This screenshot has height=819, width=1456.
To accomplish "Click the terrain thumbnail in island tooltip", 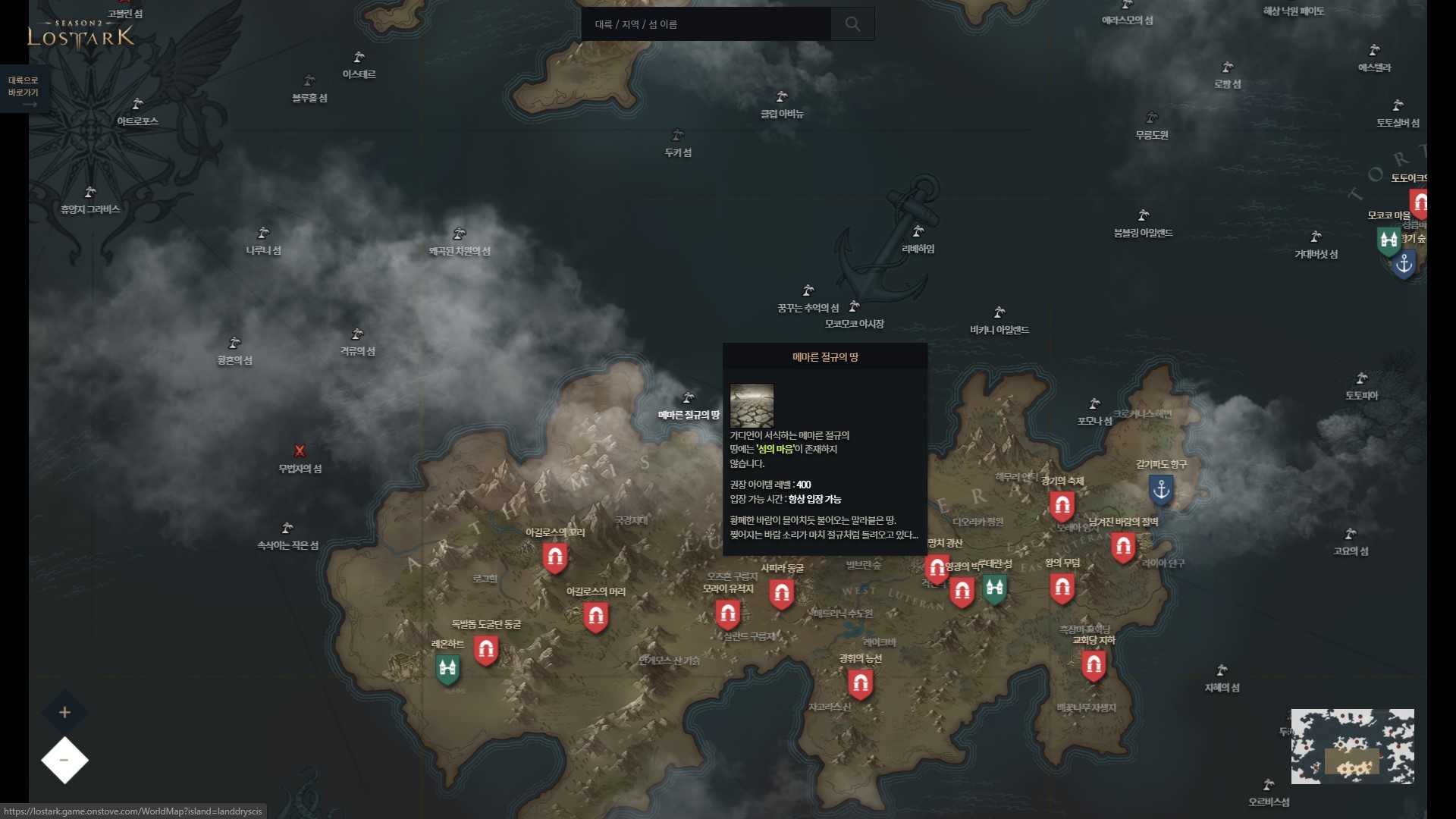I will [x=752, y=405].
